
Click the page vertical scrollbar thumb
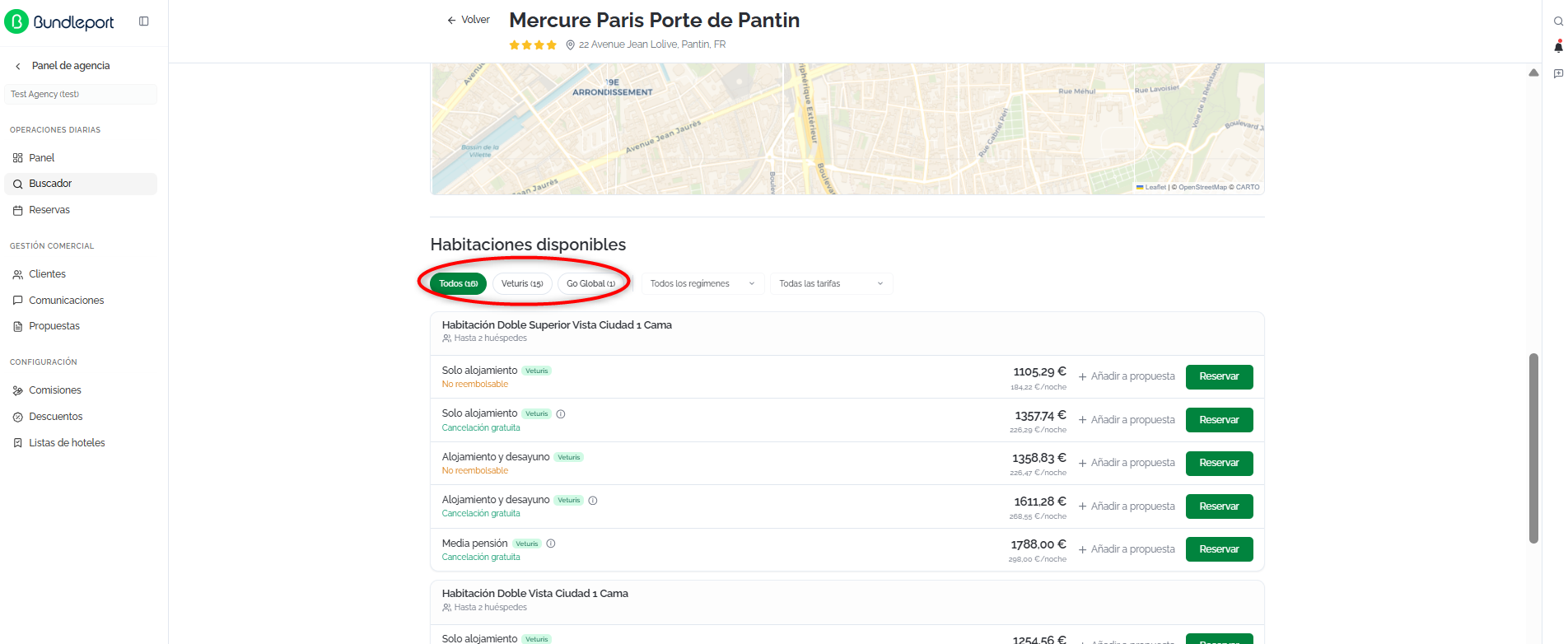tap(1533, 449)
